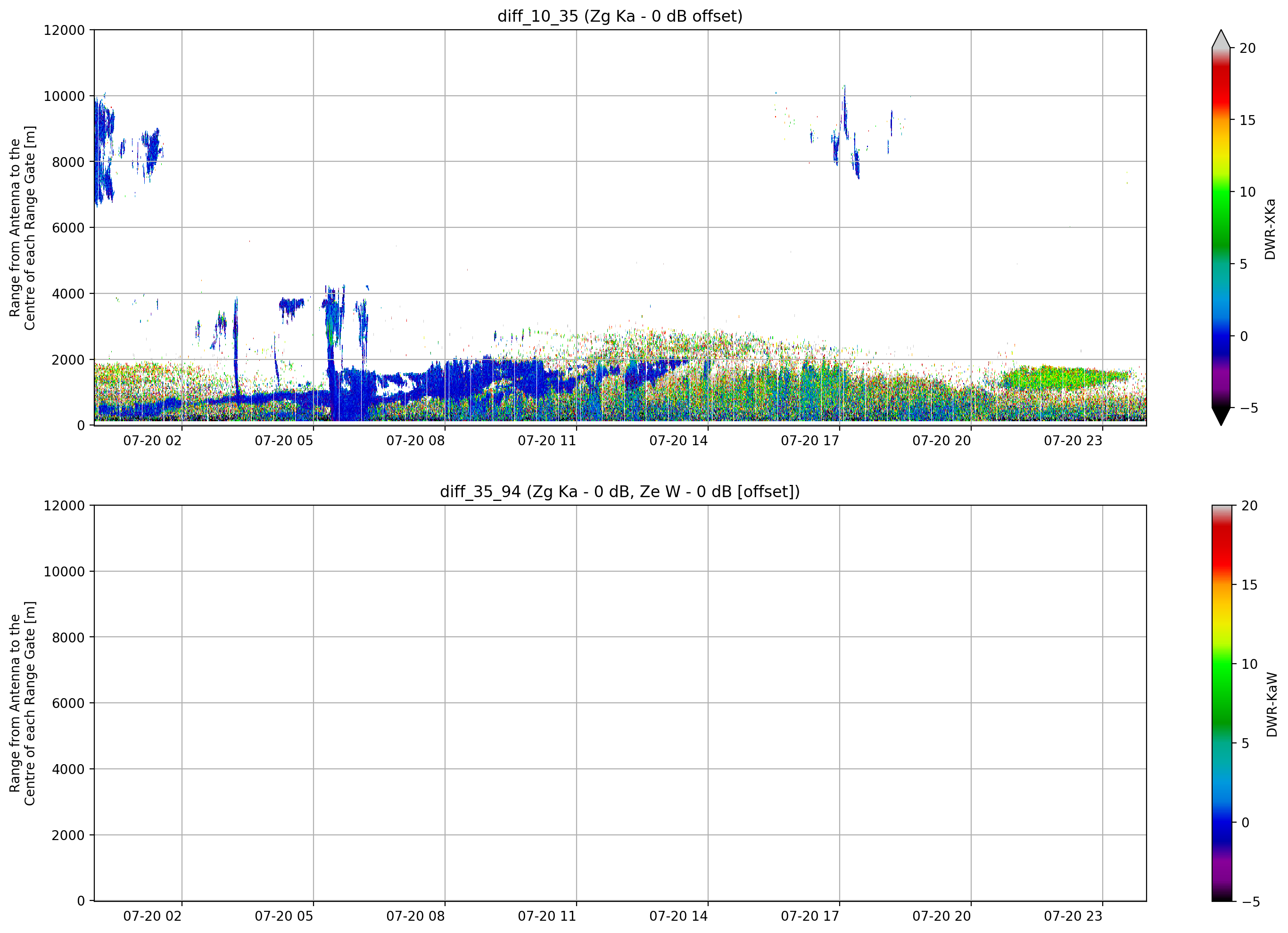The height and width of the screenshot is (933, 1288).
Task: Click the DWR-KaW colorbar label
Action: click(x=1271, y=705)
